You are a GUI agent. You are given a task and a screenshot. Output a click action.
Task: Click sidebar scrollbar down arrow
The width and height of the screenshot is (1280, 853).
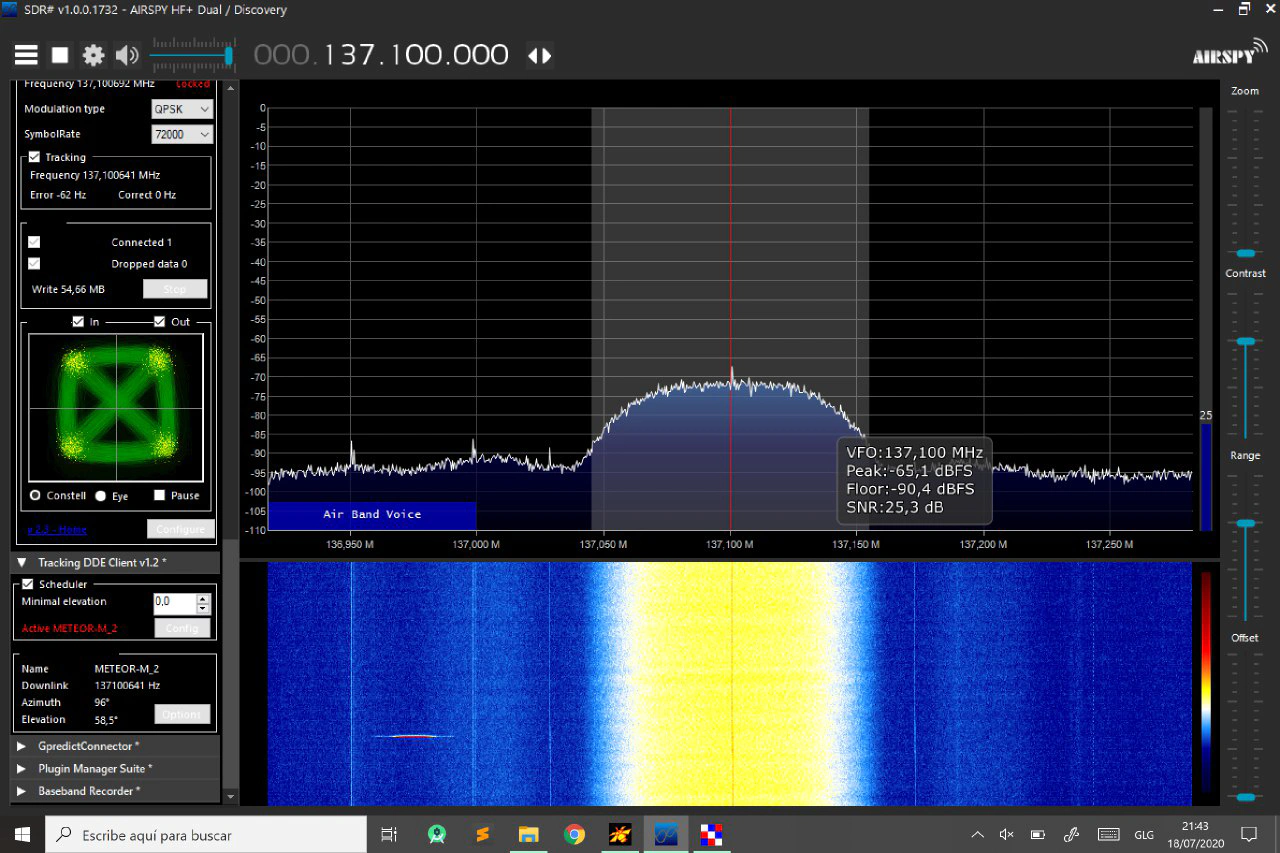click(x=231, y=797)
